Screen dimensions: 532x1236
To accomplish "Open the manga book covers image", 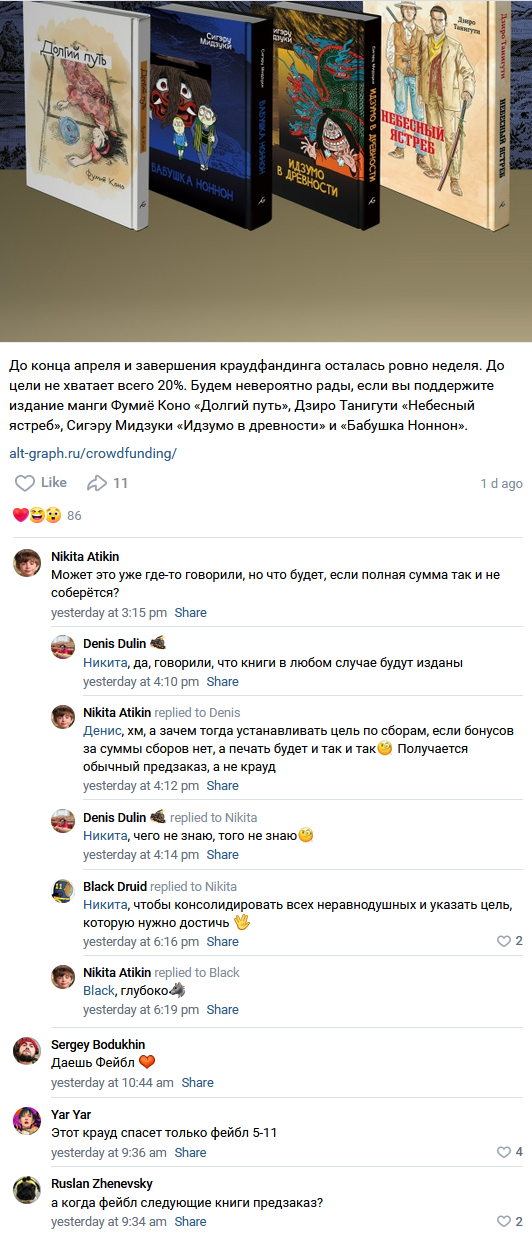I will pos(266,170).
